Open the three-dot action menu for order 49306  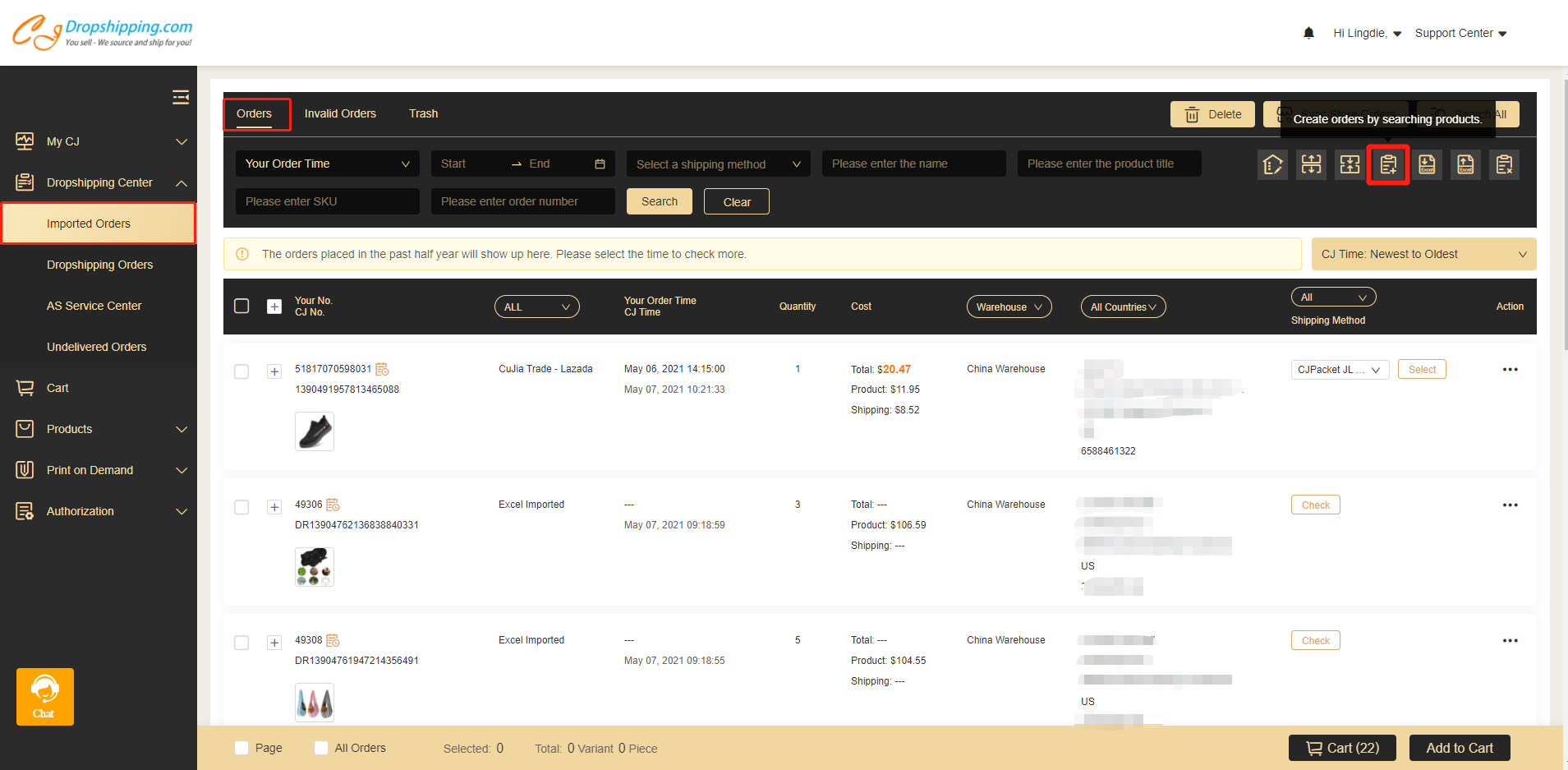point(1510,505)
